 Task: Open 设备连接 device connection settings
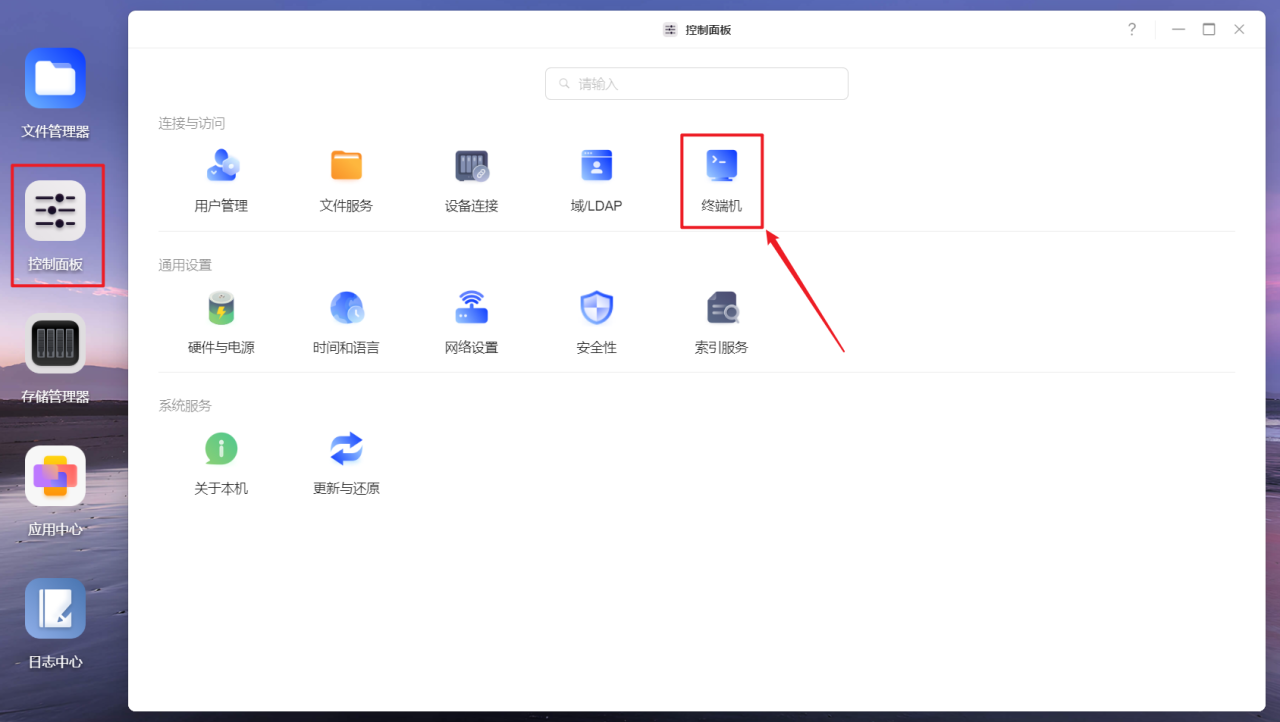[471, 165]
